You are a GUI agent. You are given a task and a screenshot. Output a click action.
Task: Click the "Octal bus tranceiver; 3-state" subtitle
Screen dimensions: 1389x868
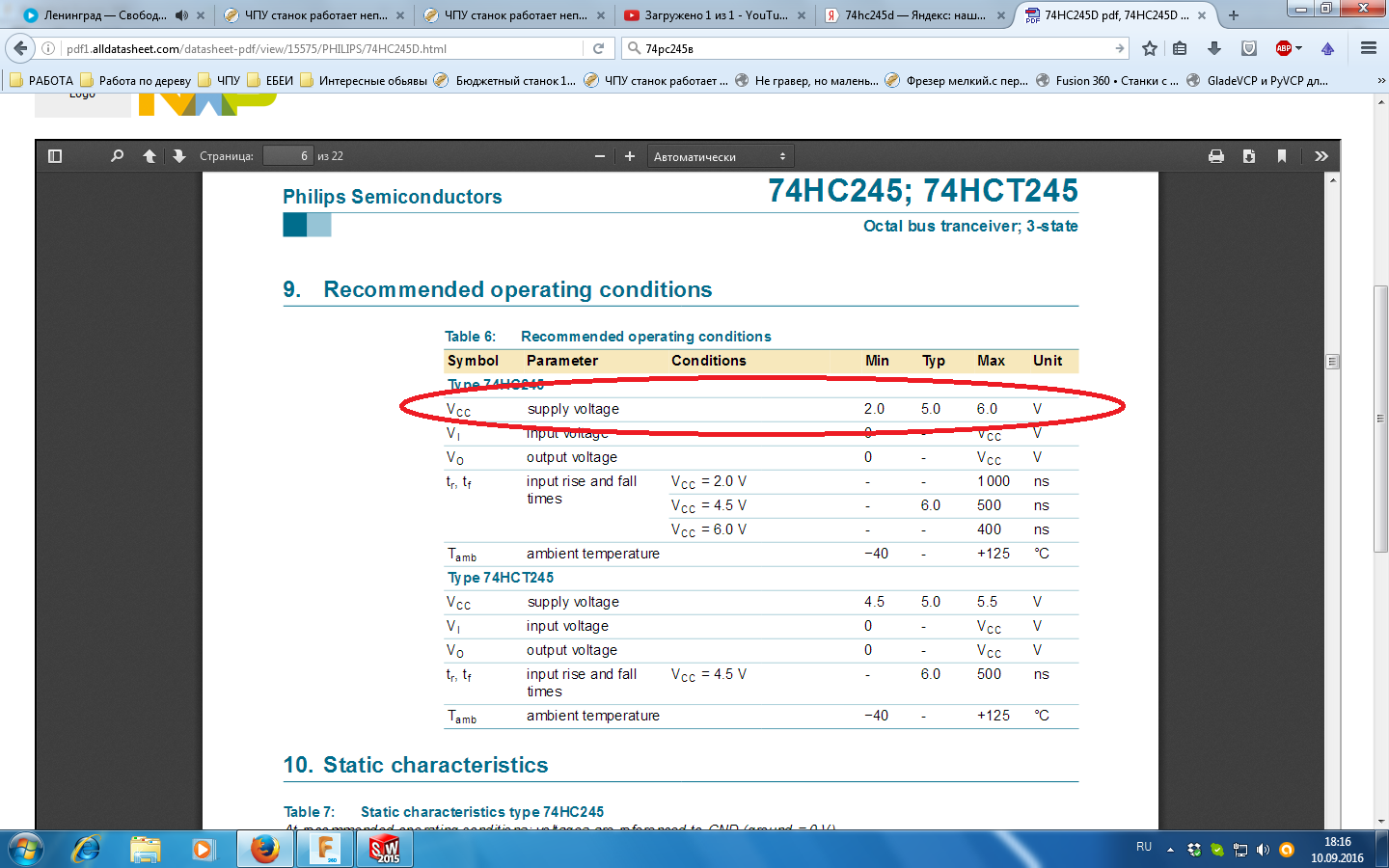click(970, 226)
